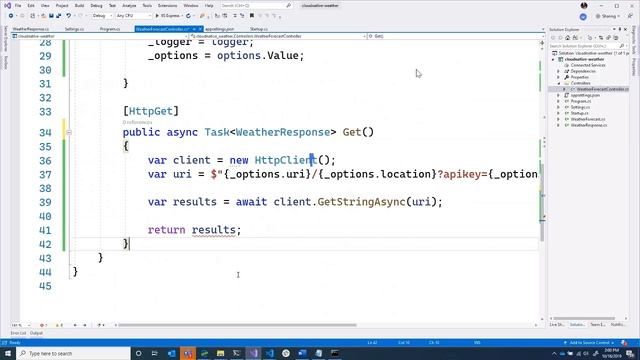This screenshot has width=640, height=360.
Task: Click the Save All icon
Action: point(59,16)
